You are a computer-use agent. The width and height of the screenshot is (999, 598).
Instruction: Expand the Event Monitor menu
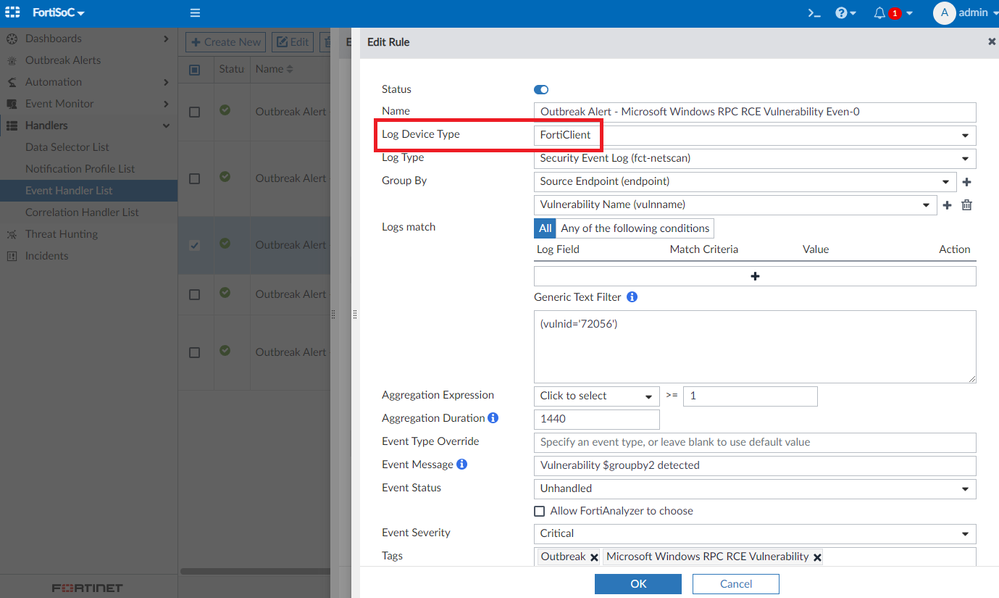point(89,103)
